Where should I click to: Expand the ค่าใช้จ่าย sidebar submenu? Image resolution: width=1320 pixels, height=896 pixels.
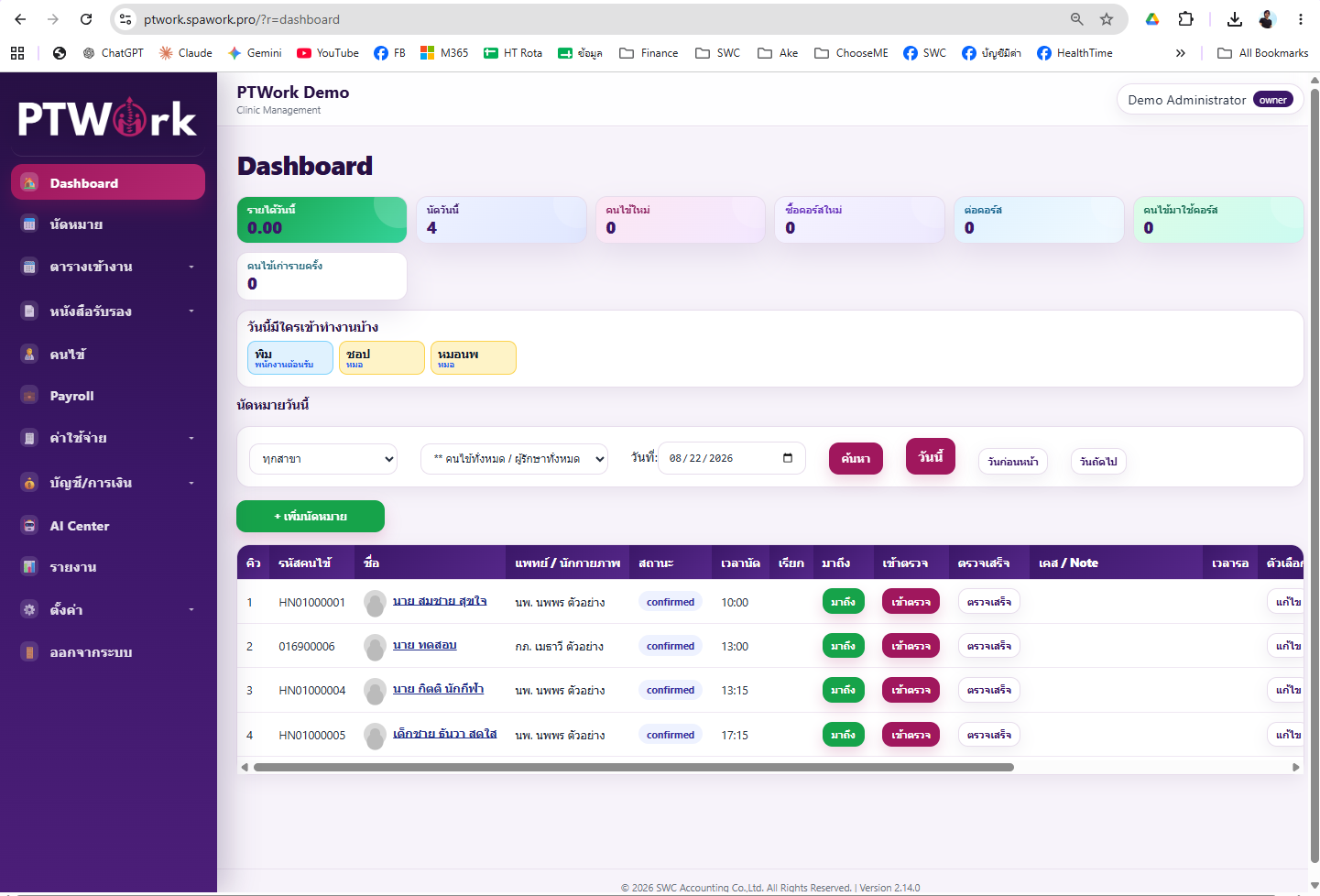click(x=191, y=438)
